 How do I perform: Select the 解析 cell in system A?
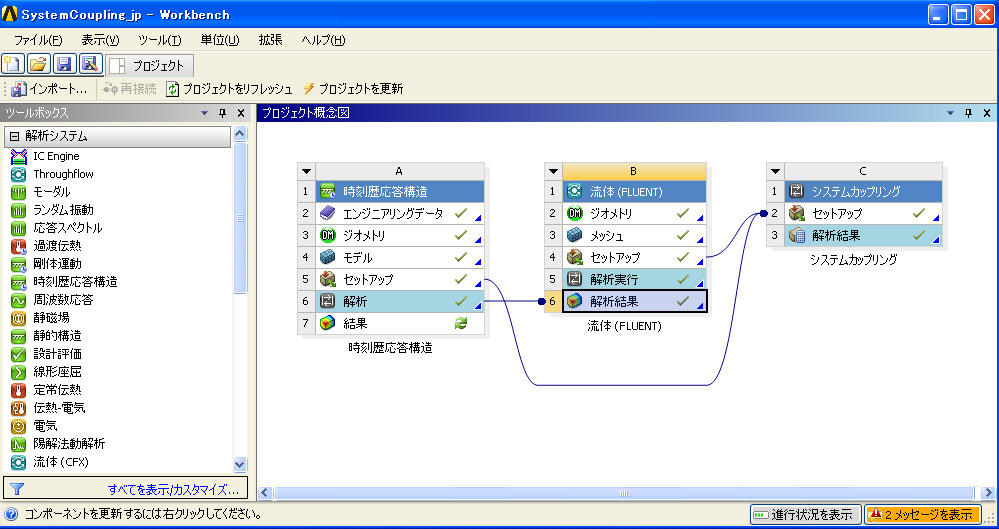(399, 301)
